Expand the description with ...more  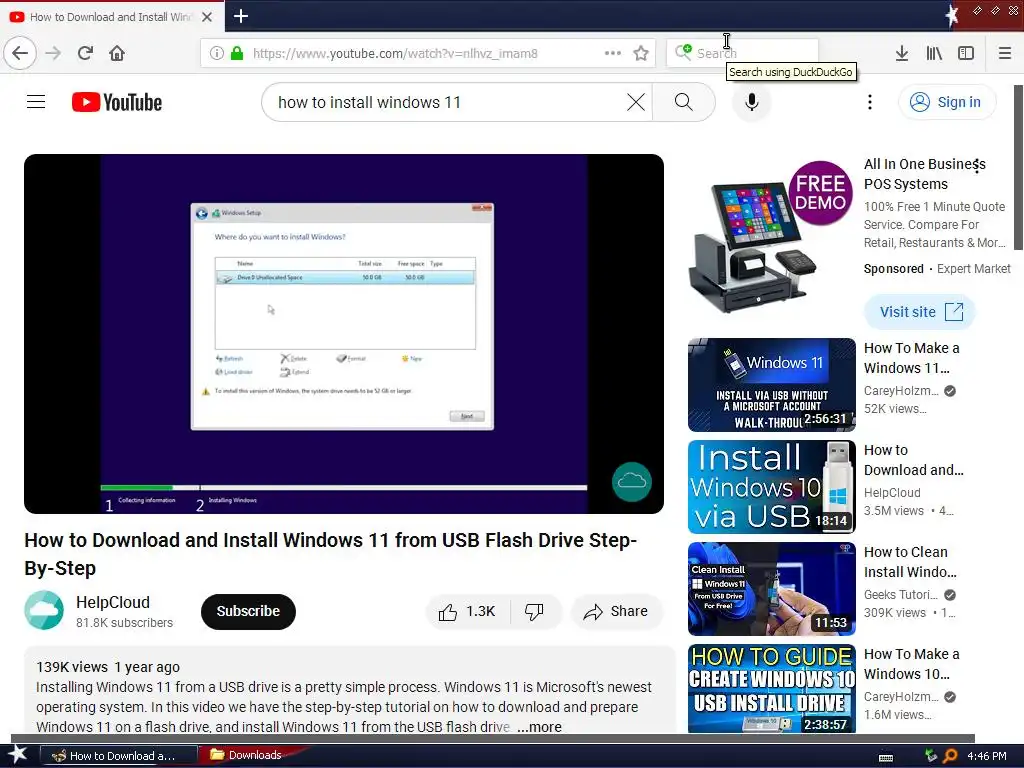(539, 727)
